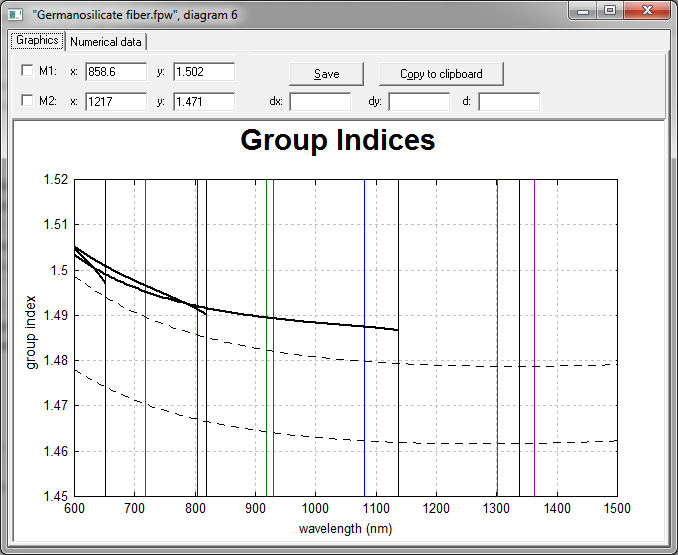Focus the M2 y field showing 1.471
This screenshot has width=678, height=555.
(204, 102)
